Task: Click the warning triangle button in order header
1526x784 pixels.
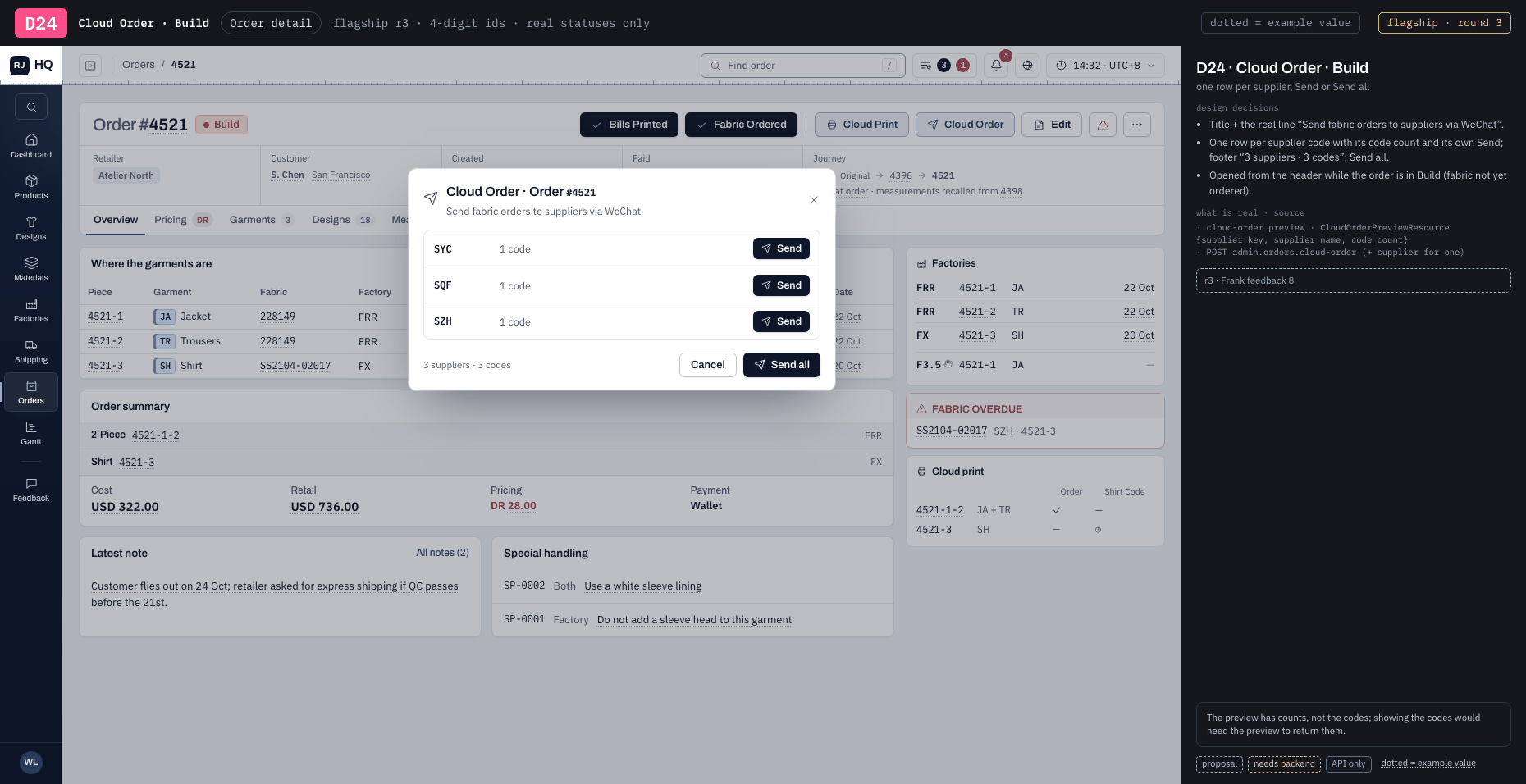Action: pos(1103,125)
